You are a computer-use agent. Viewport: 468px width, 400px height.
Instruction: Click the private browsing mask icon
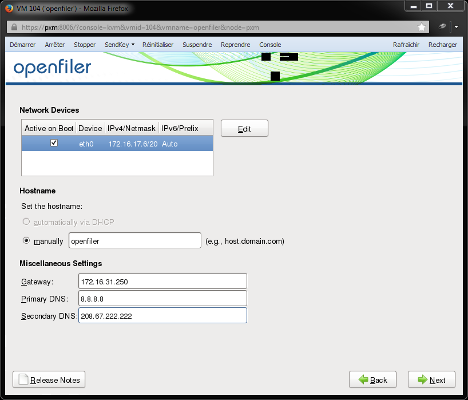[442, 27]
